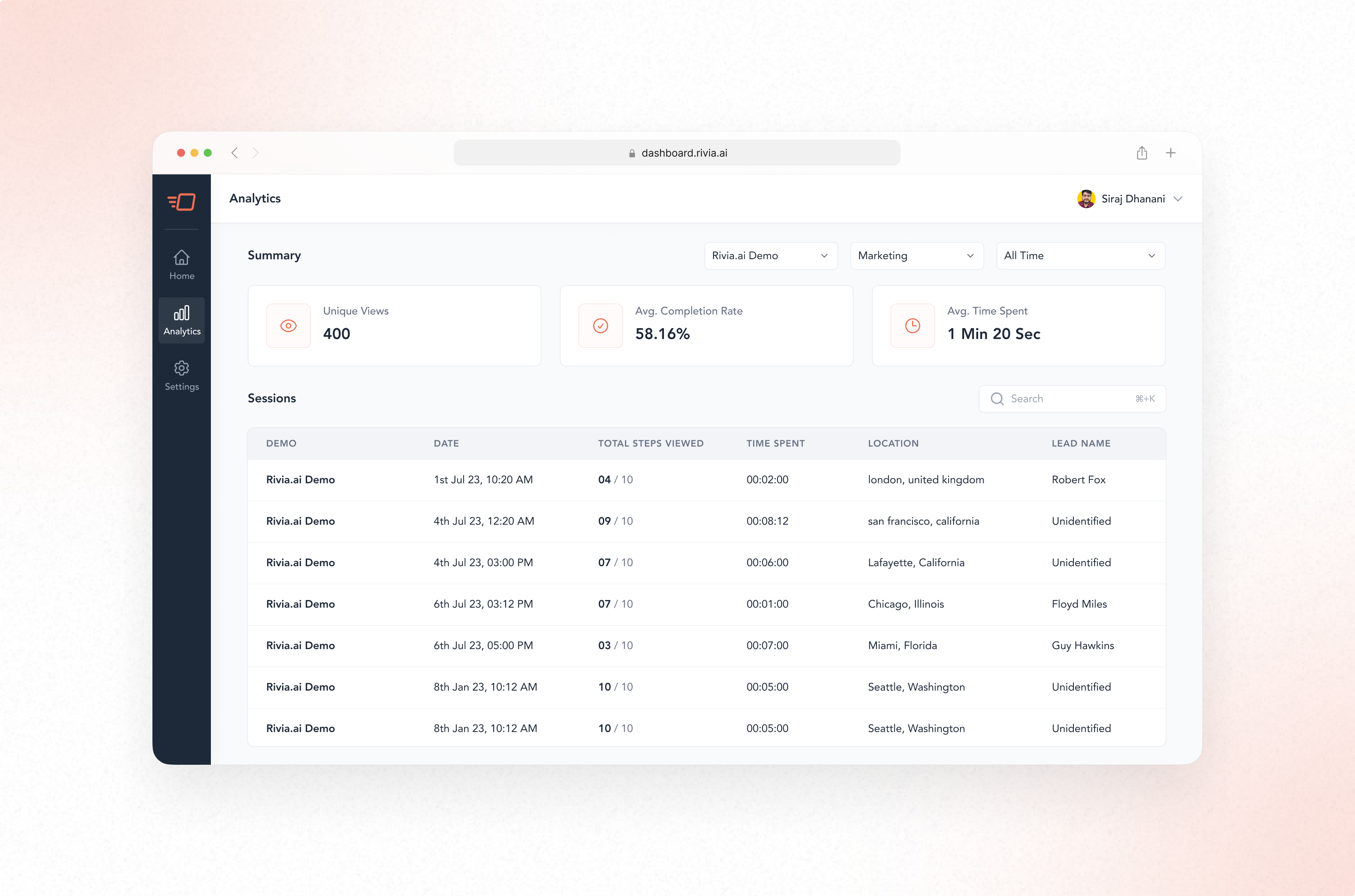Click the share icon in the browser toolbar
The height and width of the screenshot is (896, 1355).
tap(1142, 152)
